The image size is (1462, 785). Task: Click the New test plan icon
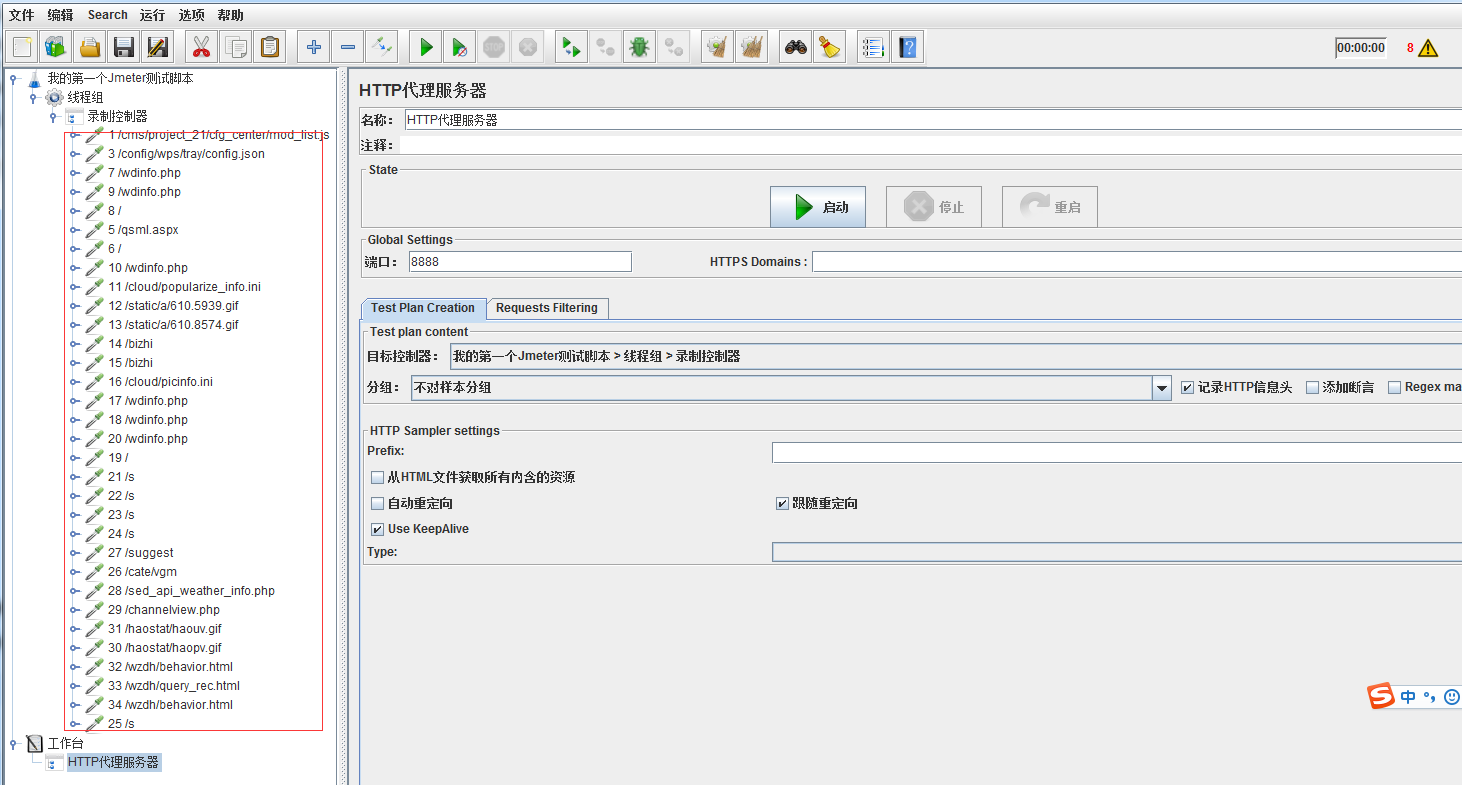click(x=23, y=46)
